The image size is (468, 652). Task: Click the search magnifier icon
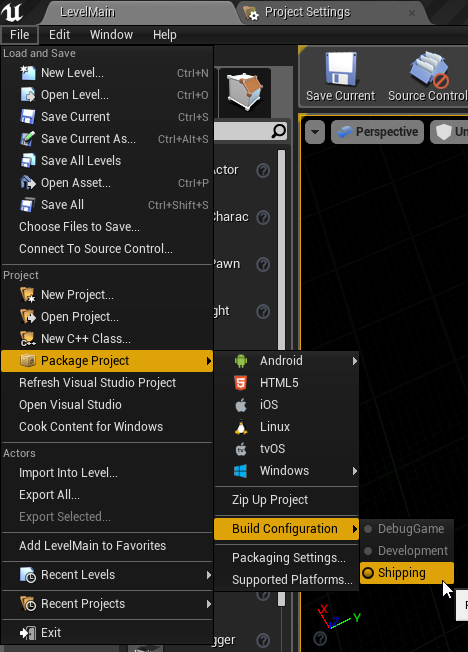pos(279,131)
